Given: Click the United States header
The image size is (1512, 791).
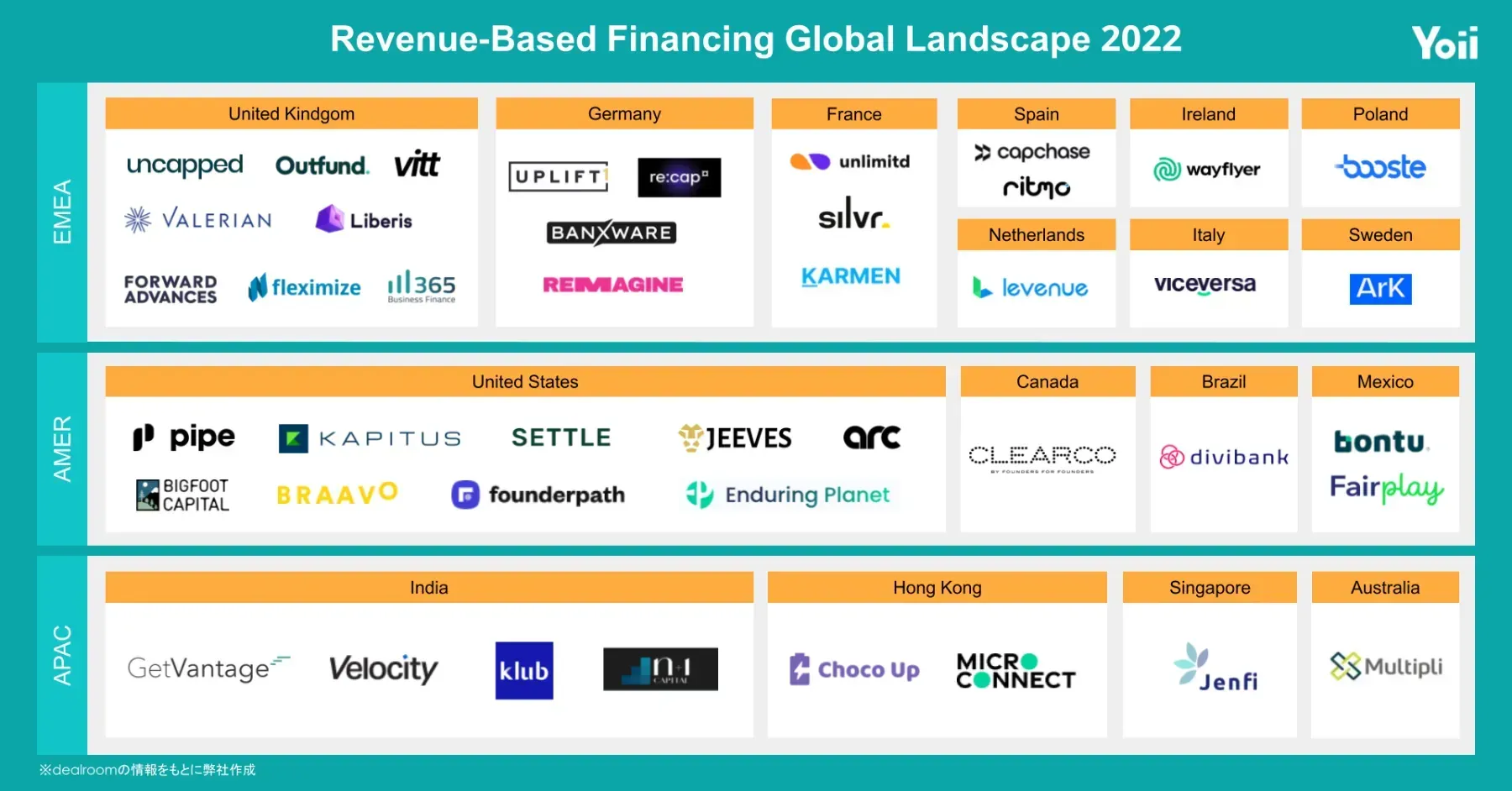Looking at the screenshot, I should (525, 381).
